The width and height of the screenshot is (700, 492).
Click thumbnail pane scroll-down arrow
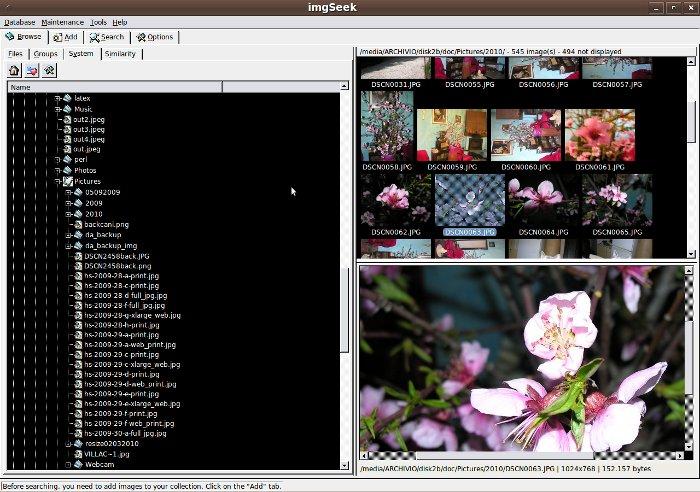[x=691, y=254]
